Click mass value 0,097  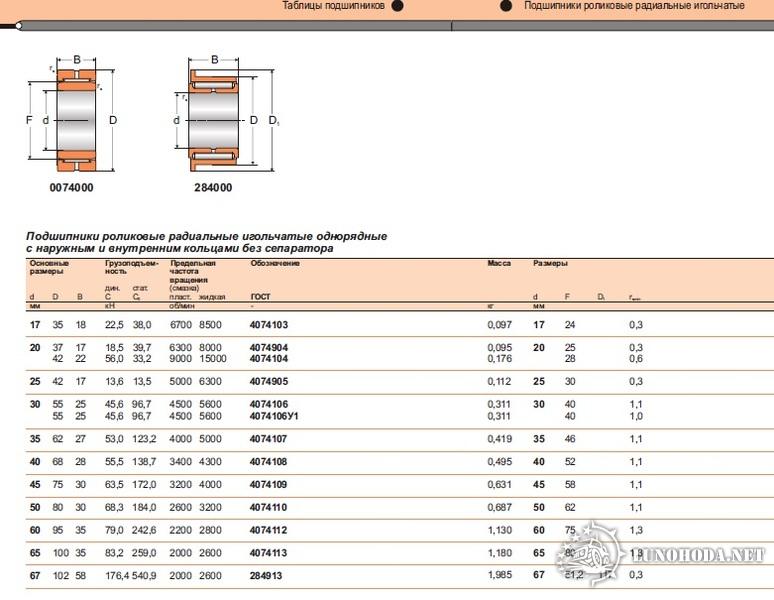500,325
